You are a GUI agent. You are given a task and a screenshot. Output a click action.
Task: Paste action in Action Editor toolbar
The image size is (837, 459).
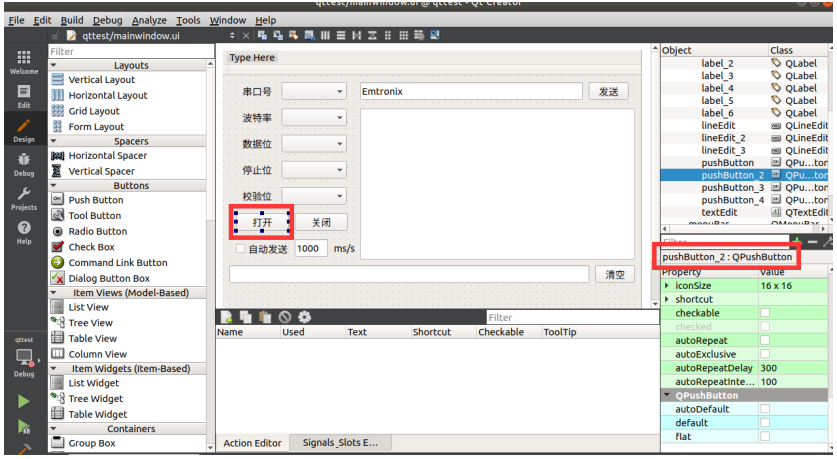[265, 317]
